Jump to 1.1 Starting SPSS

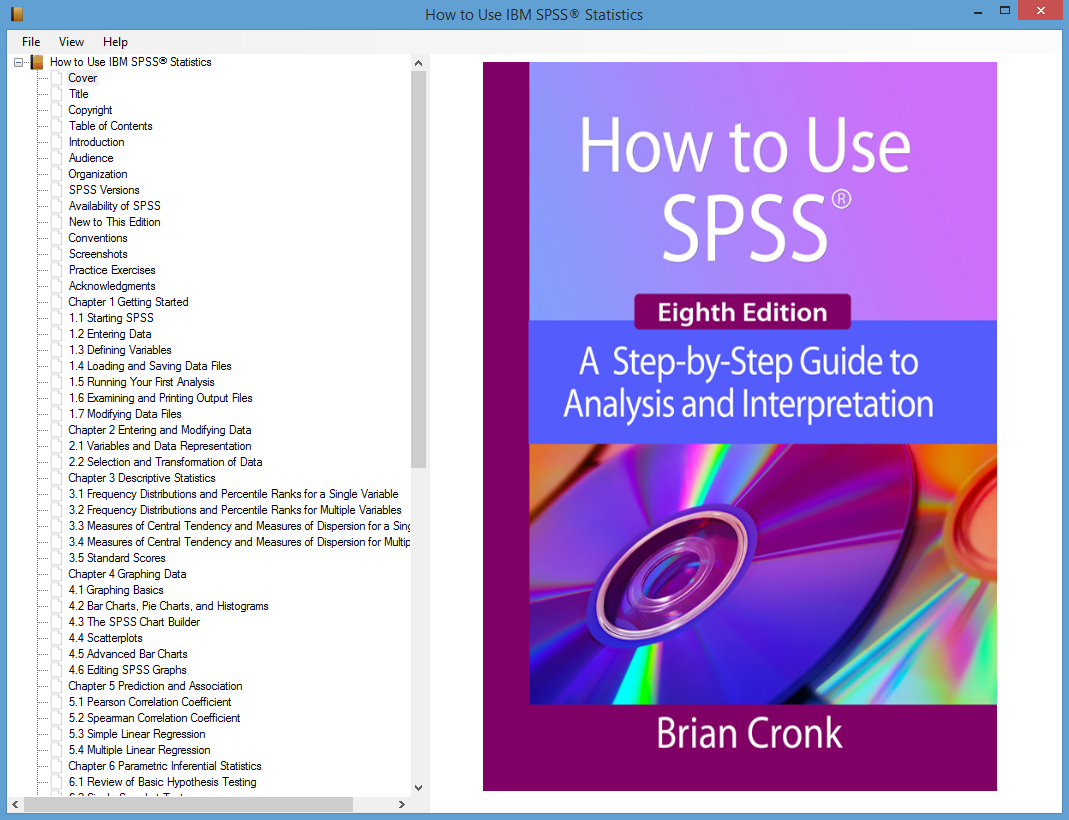click(x=111, y=318)
